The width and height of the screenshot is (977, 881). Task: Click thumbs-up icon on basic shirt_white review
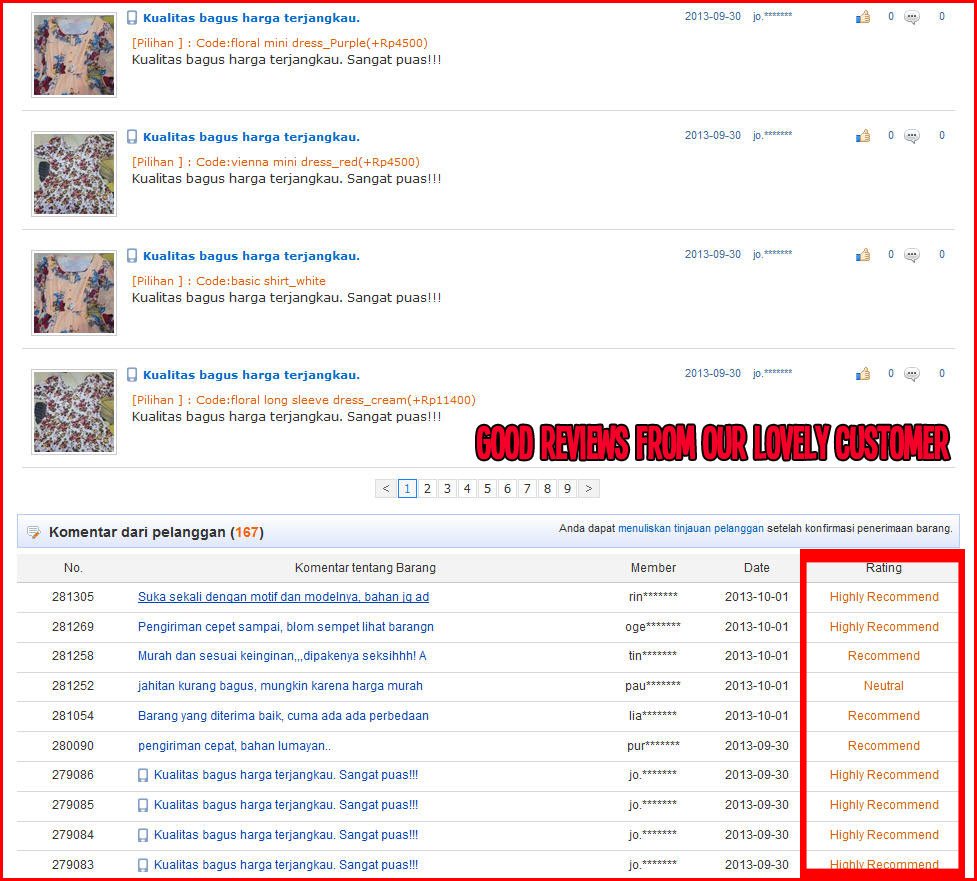pos(863,255)
